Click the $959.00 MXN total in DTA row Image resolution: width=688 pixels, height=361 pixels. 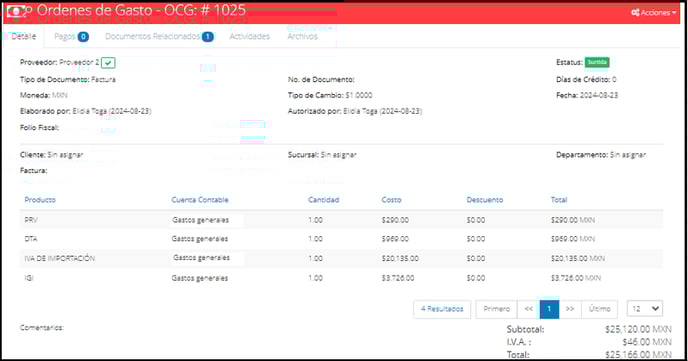[x=573, y=239]
